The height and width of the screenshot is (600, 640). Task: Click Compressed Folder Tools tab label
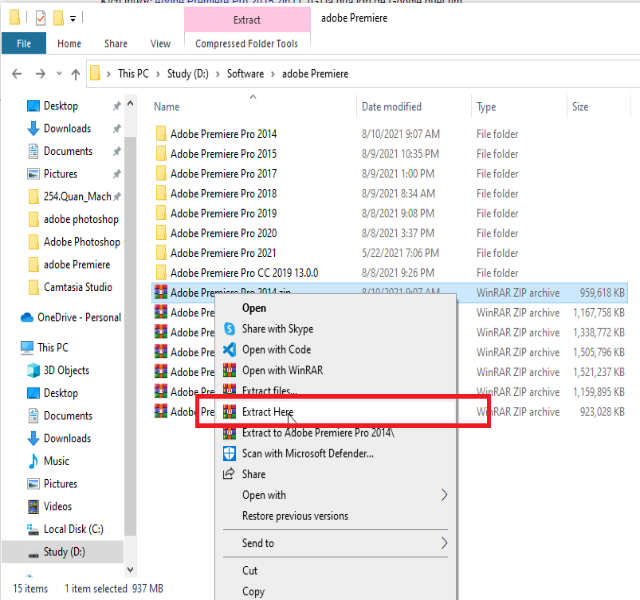coord(247,44)
